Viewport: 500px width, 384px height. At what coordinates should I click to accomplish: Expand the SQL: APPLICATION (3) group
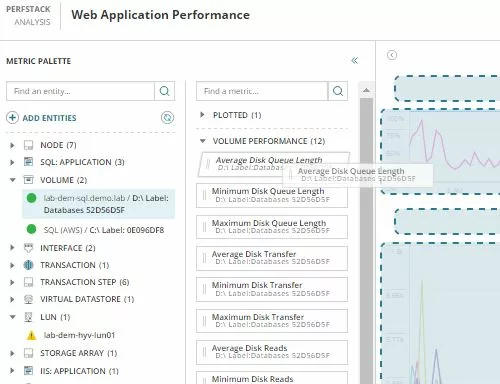[12, 162]
